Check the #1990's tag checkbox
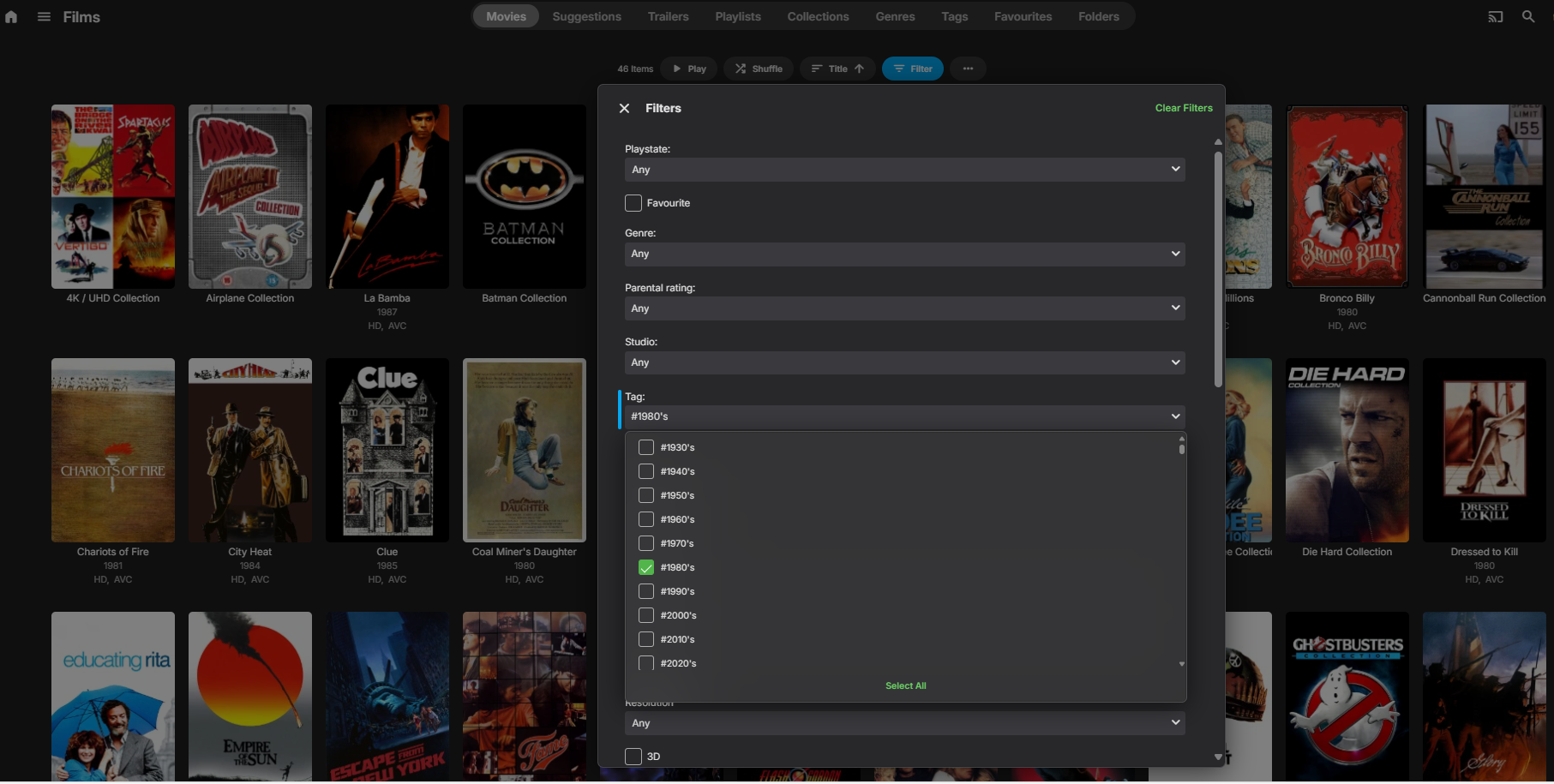The height and width of the screenshot is (784, 1554). [646, 591]
